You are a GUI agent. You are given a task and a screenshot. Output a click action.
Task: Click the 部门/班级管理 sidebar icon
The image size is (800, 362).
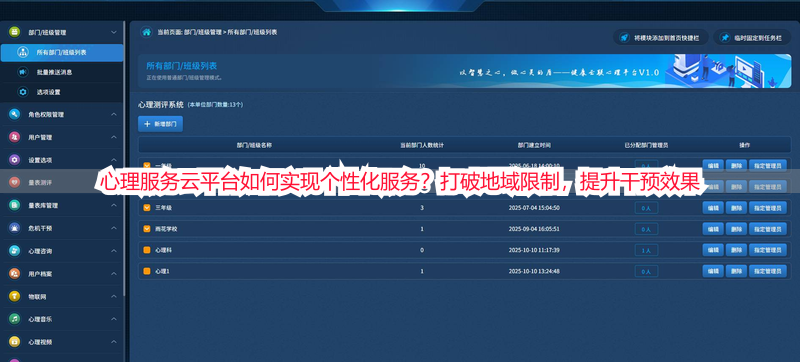[14, 32]
